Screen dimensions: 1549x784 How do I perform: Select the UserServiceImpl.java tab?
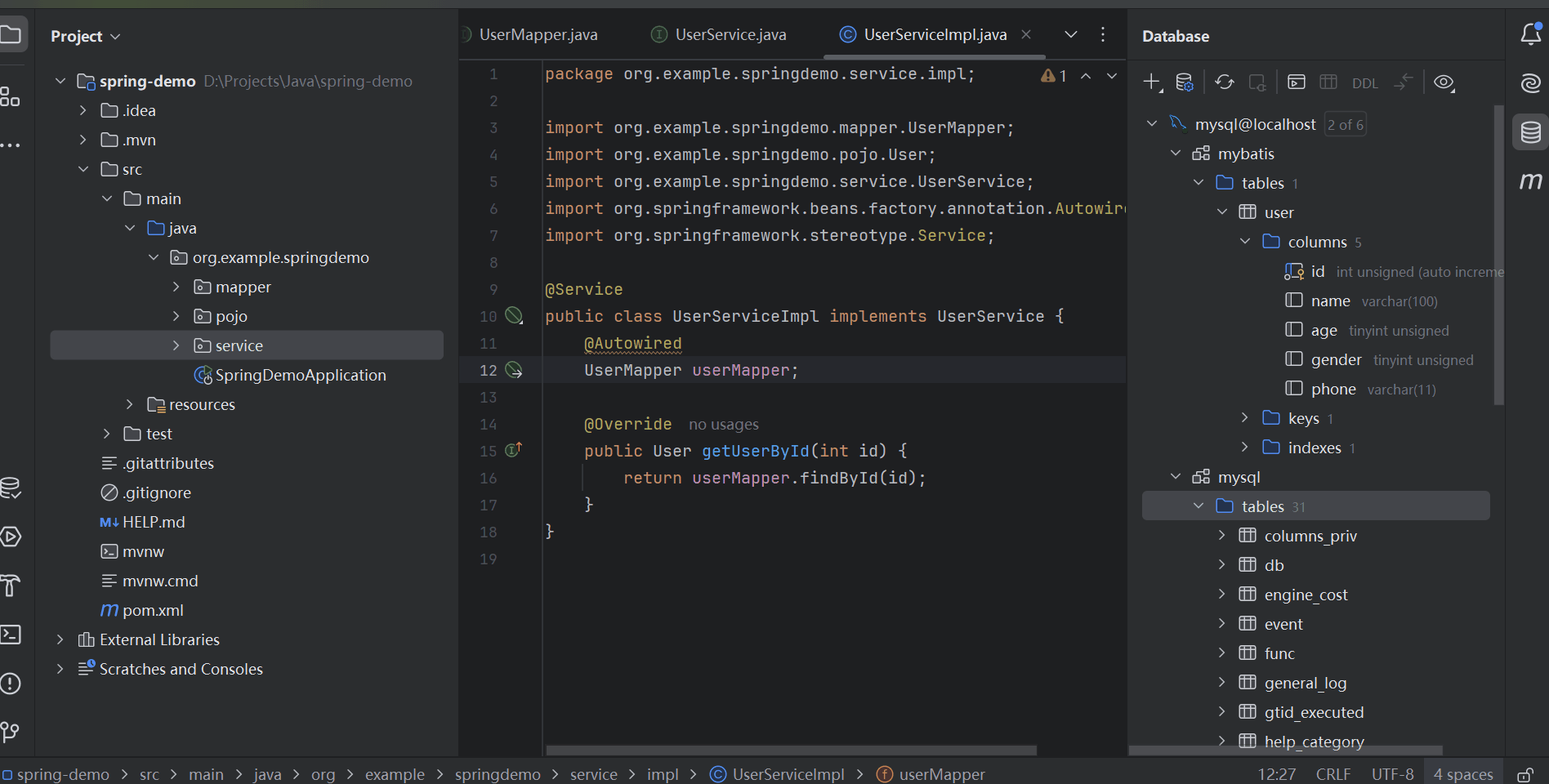coord(935,34)
